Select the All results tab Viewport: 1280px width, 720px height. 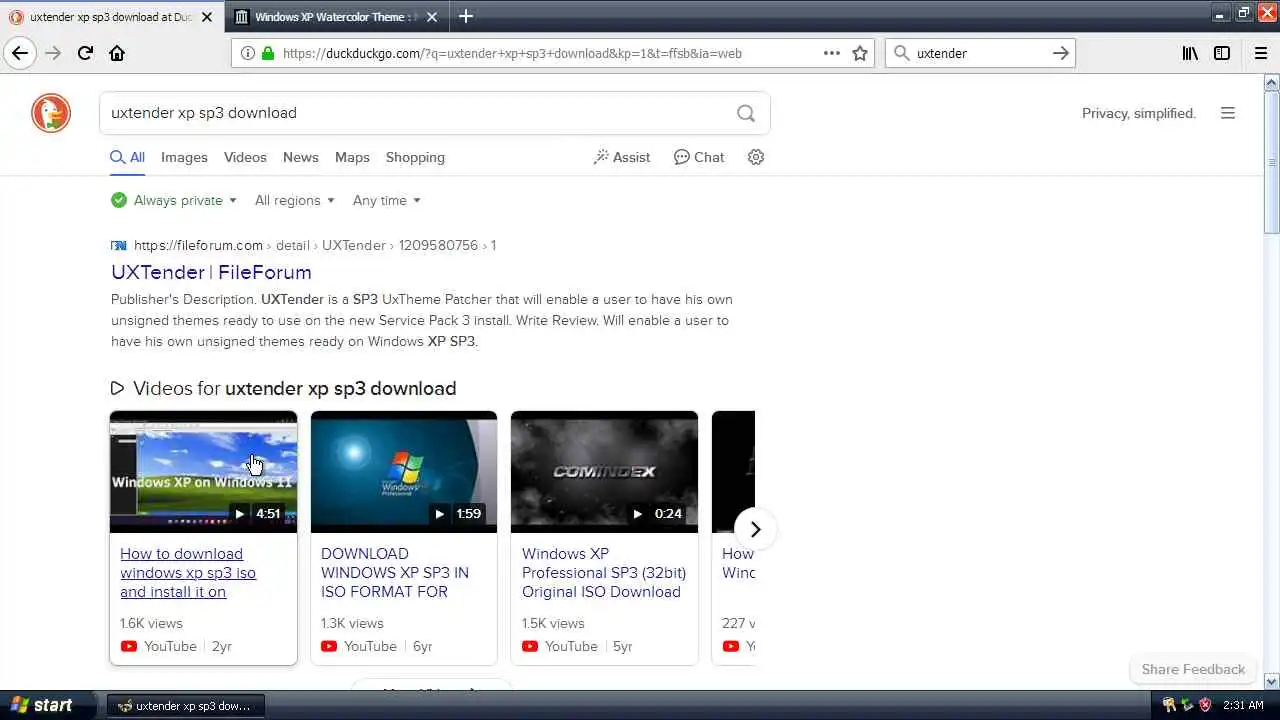(127, 158)
